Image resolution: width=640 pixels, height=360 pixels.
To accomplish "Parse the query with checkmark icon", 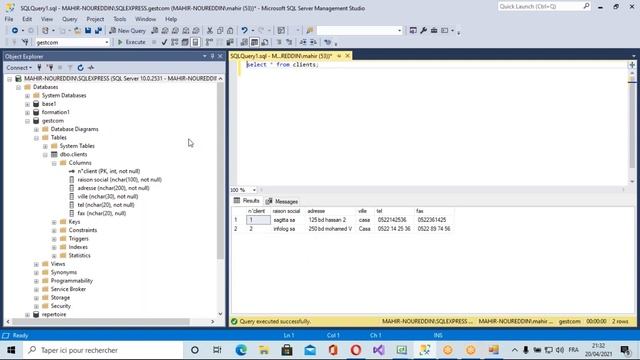I will [x=164, y=42].
